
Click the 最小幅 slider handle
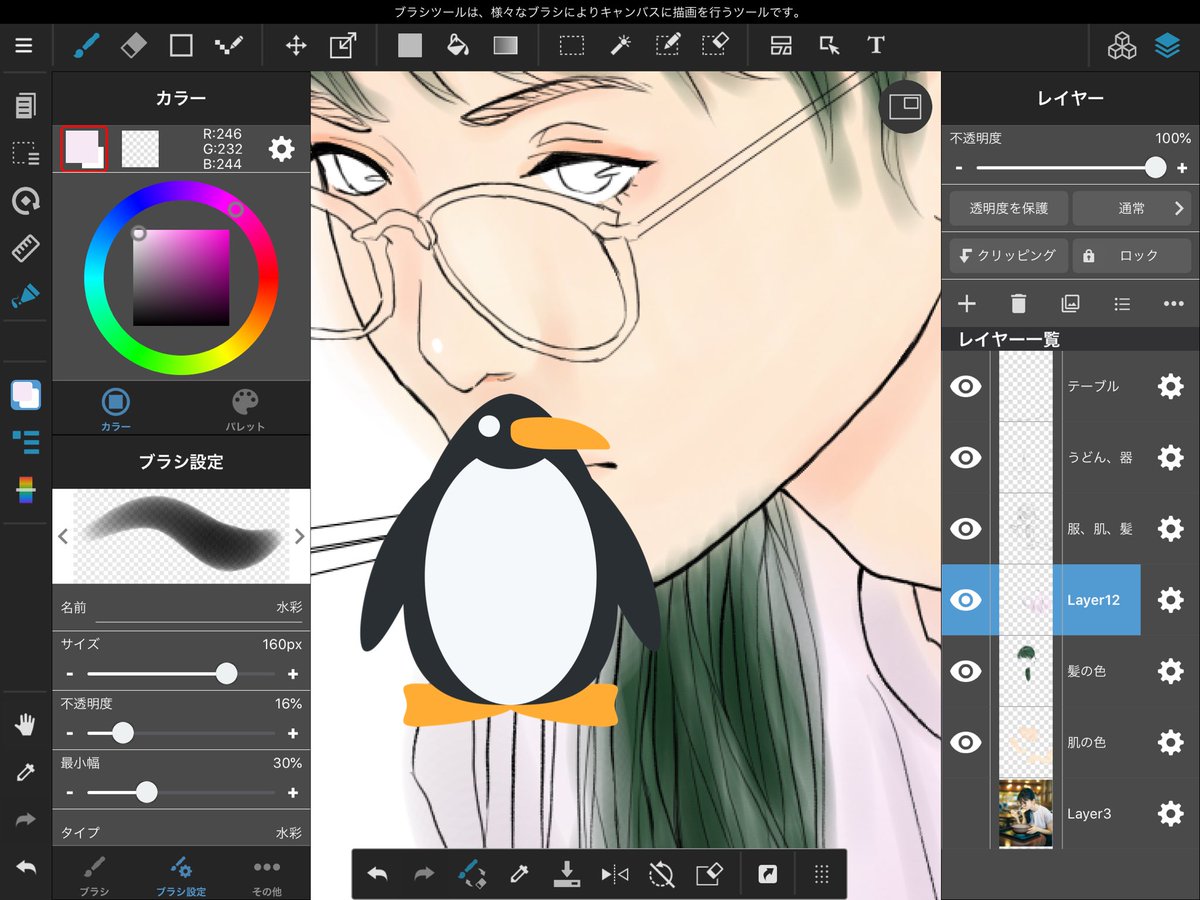pyautogui.click(x=146, y=793)
